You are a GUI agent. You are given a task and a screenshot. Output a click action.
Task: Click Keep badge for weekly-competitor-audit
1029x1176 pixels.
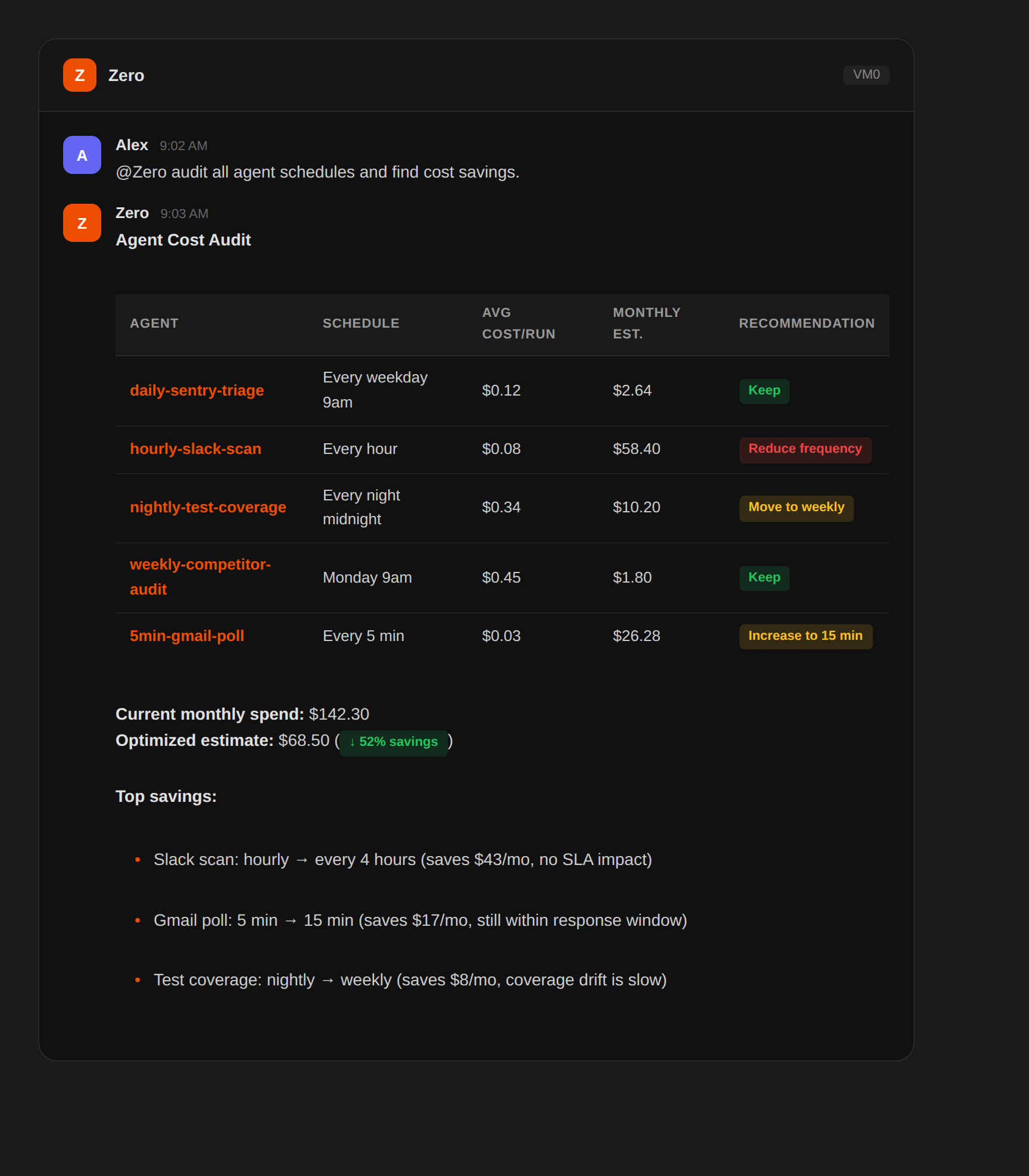click(x=764, y=578)
